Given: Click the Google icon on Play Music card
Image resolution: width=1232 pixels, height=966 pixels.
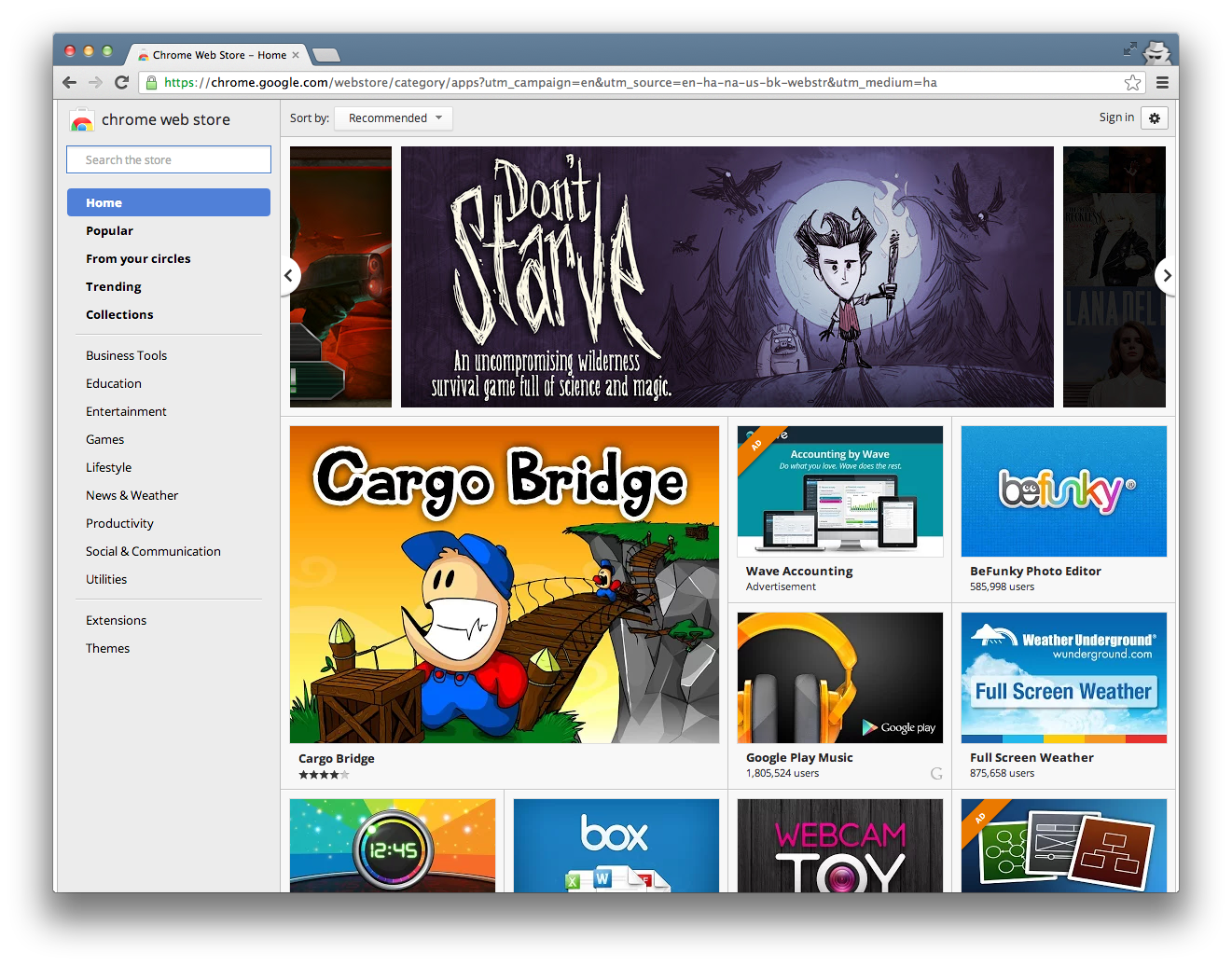Looking at the screenshot, I should [x=936, y=773].
